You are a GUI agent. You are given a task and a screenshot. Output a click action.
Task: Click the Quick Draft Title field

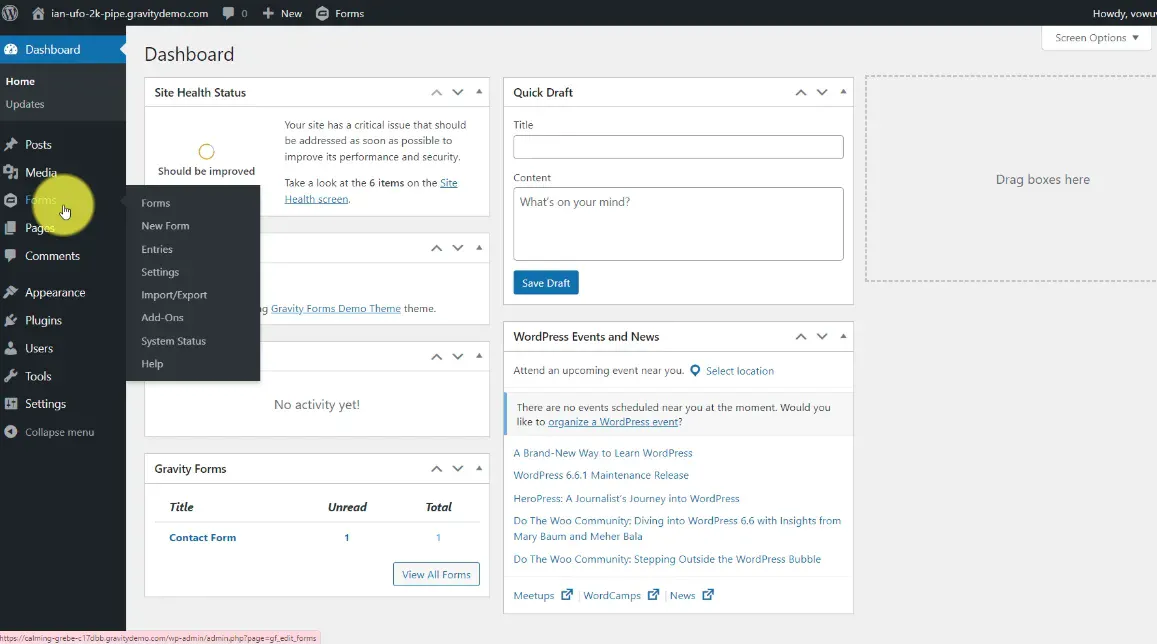[x=678, y=147]
